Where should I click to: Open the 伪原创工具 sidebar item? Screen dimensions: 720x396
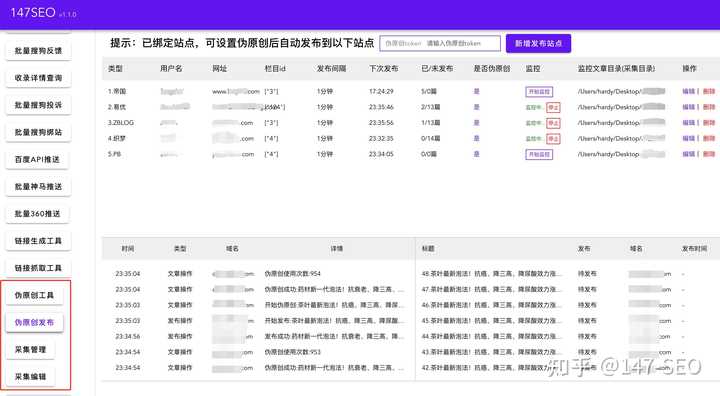pos(34,295)
